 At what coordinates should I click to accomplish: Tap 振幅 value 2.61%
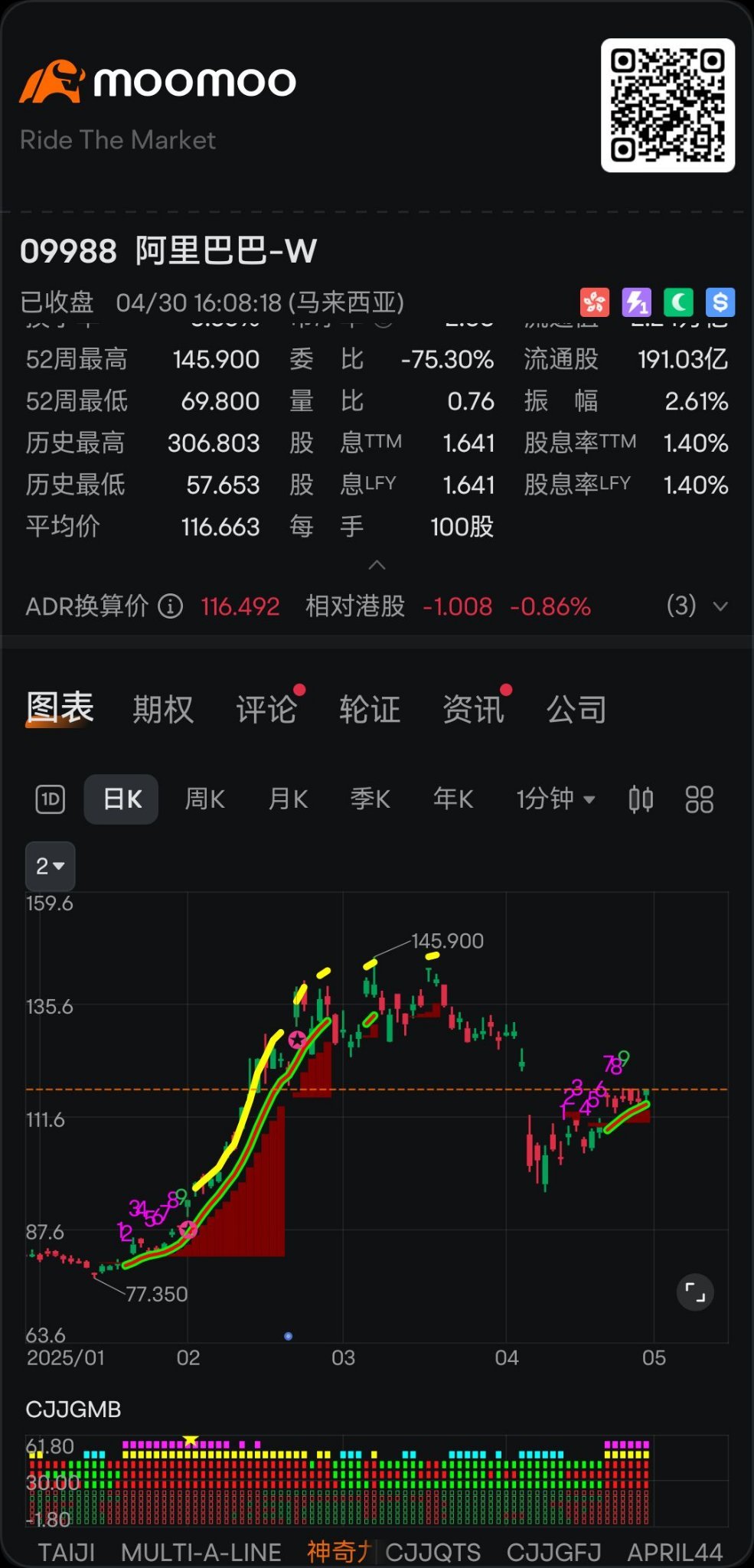point(697,401)
